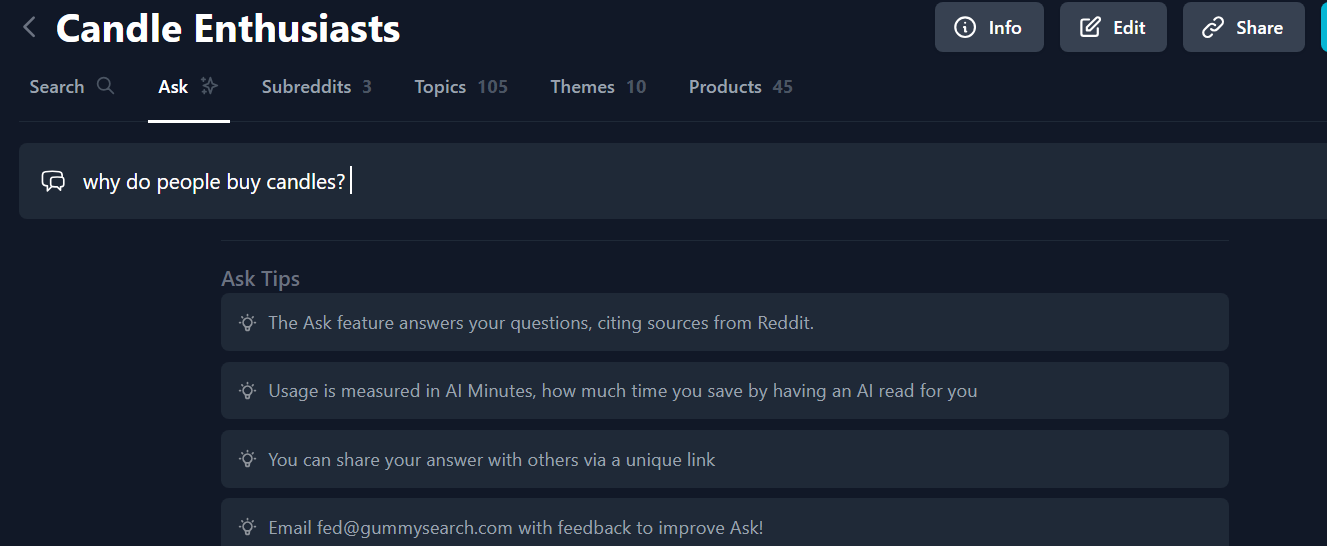1327x546 pixels.
Task: Click the count 3 beside Subreddits
Action: click(x=367, y=87)
